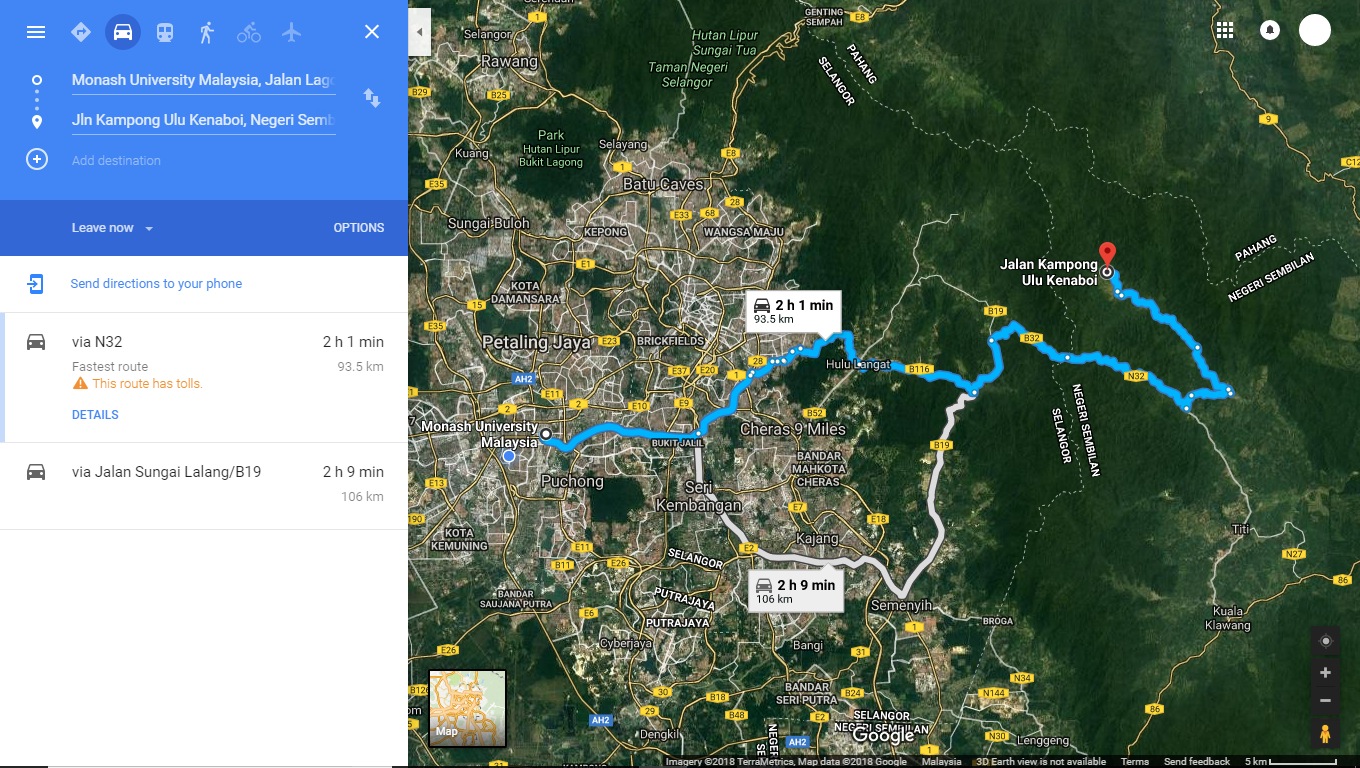Click the my-location target button
This screenshot has height=768, width=1360.
point(1325,640)
